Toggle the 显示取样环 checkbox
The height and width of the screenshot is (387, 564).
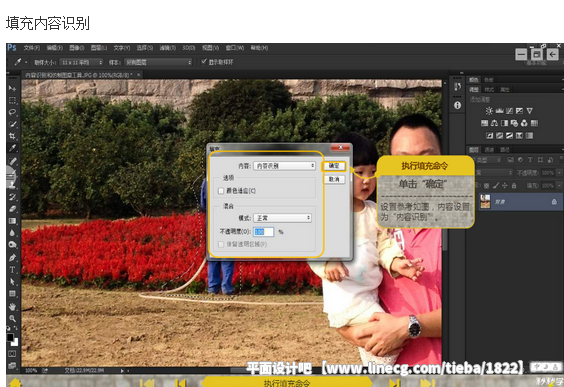coord(204,62)
